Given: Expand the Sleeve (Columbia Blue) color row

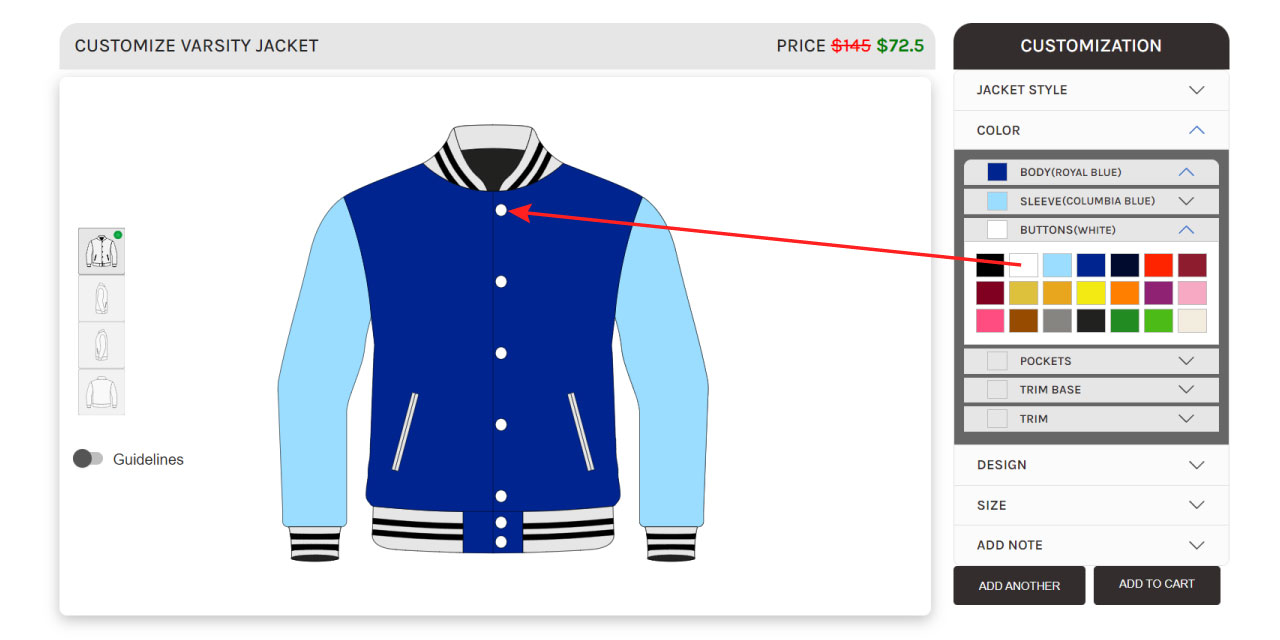Looking at the screenshot, I should (1091, 201).
